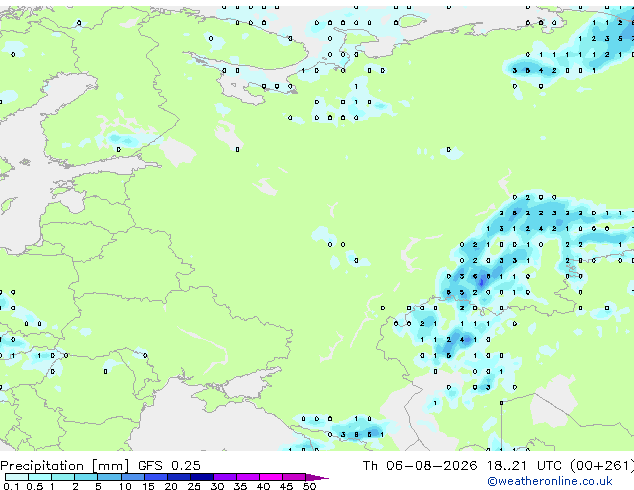Click the '35' legend scale label

coord(240,486)
